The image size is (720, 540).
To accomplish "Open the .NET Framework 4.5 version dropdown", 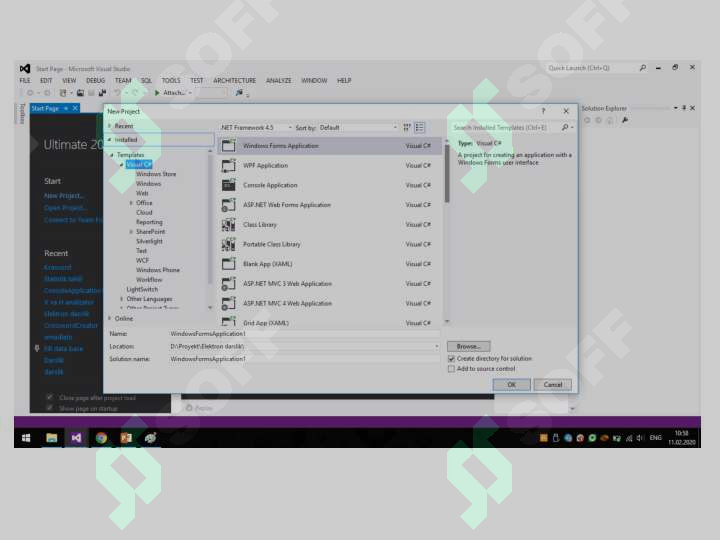I will coord(255,128).
